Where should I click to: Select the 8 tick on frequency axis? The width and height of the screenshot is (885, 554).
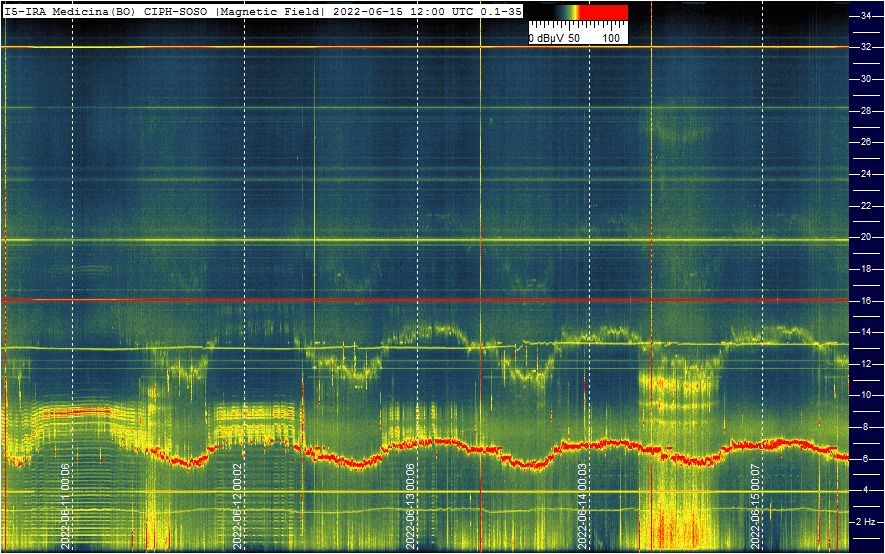[x=866, y=427]
